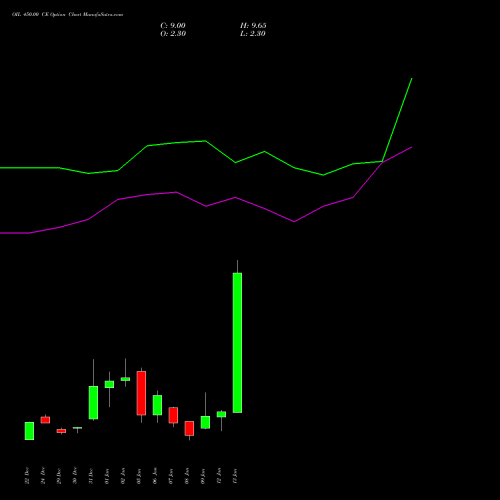Select the red candlestick above 07 Jan

coord(173,415)
